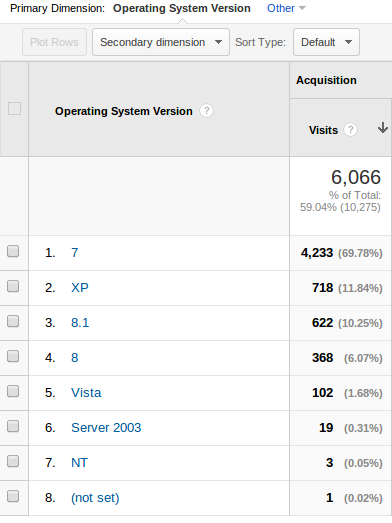
Task: Check the (not set) row checkbox
Action: pos(13,496)
